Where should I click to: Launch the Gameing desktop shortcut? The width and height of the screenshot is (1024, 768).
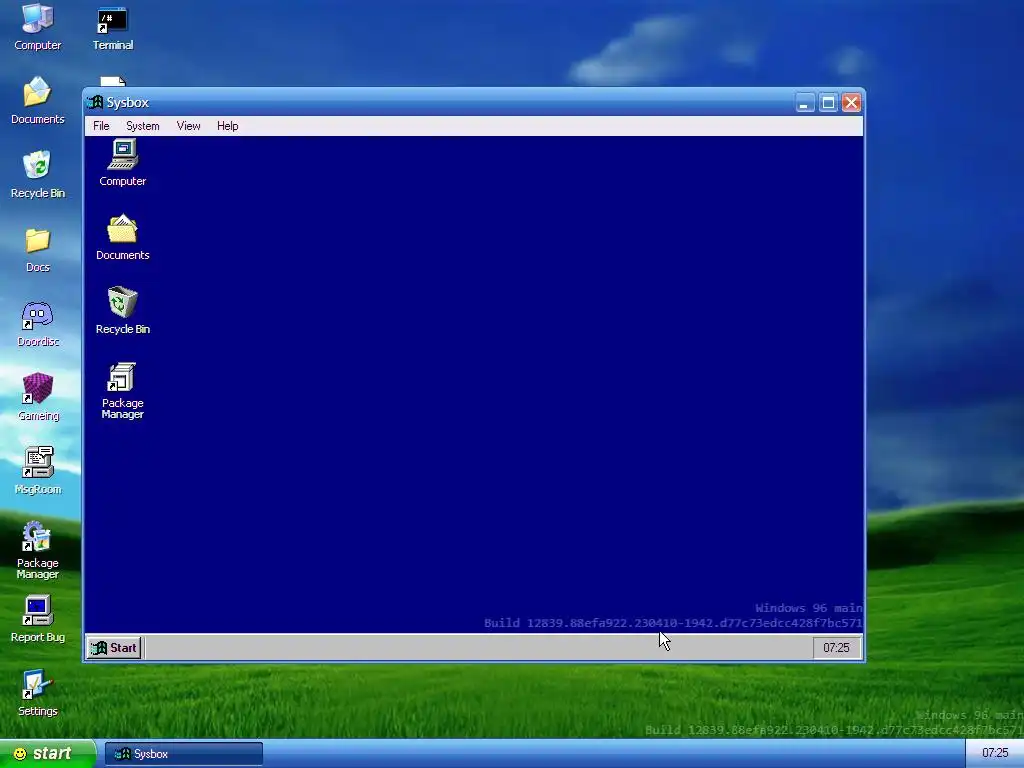[38, 397]
